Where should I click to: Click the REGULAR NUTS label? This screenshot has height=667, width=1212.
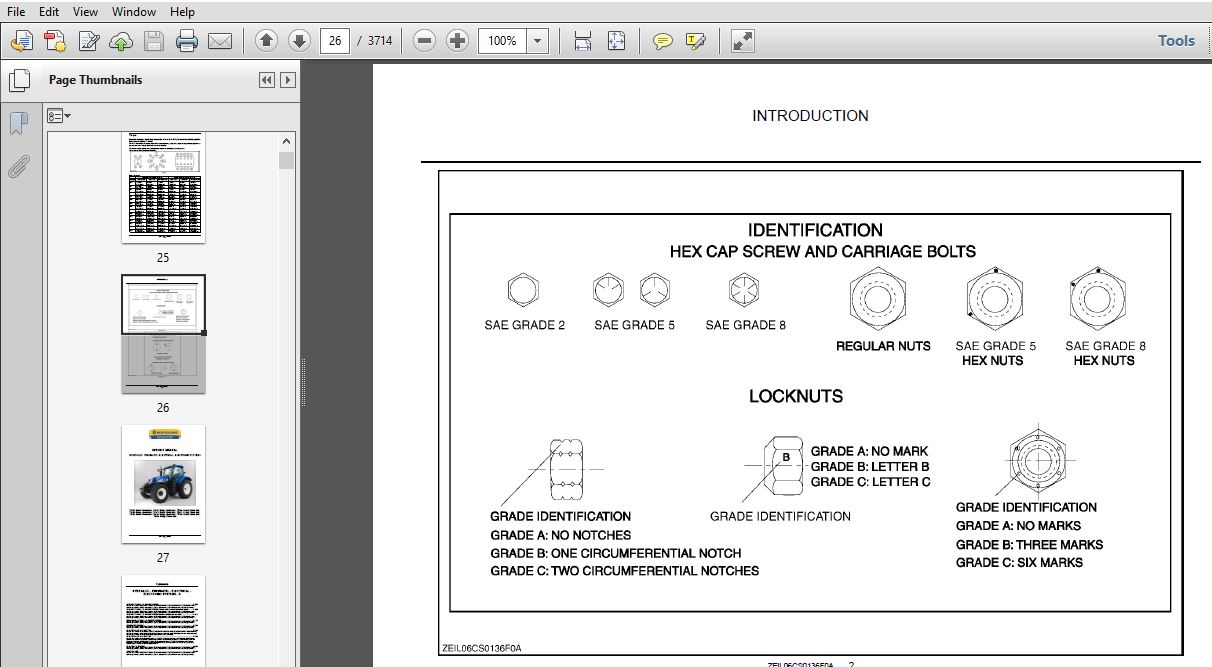[883, 346]
